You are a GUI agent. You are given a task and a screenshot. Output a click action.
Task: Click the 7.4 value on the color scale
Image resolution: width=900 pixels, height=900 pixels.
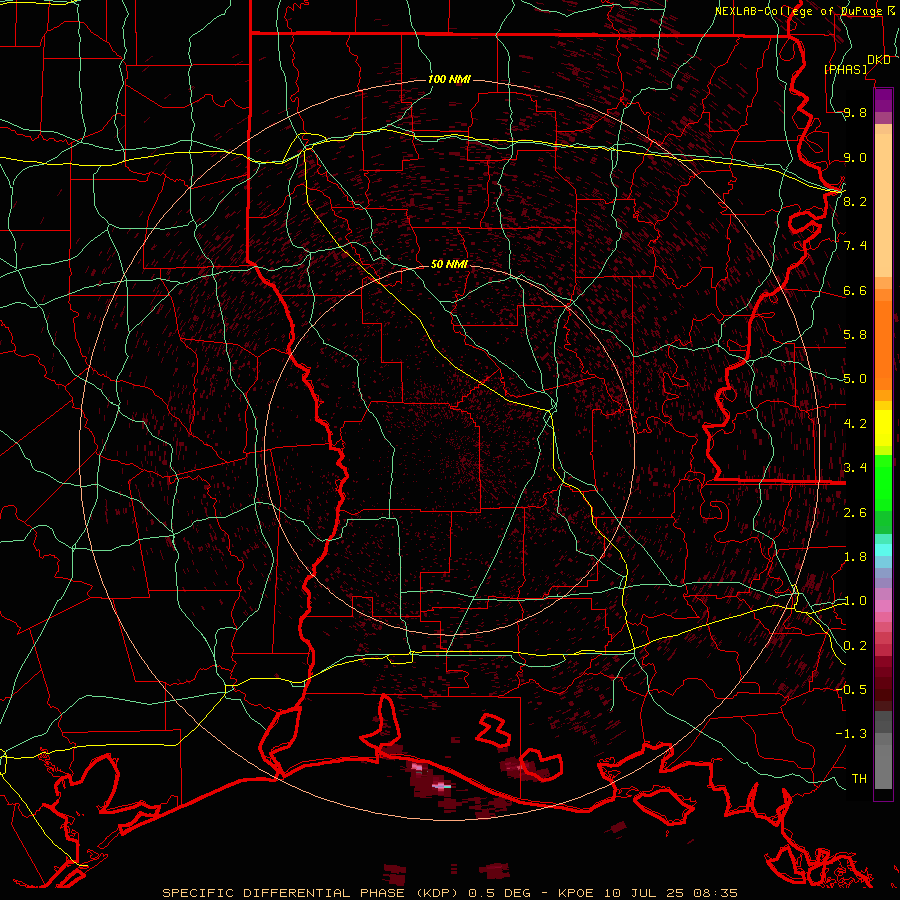(855, 246)
